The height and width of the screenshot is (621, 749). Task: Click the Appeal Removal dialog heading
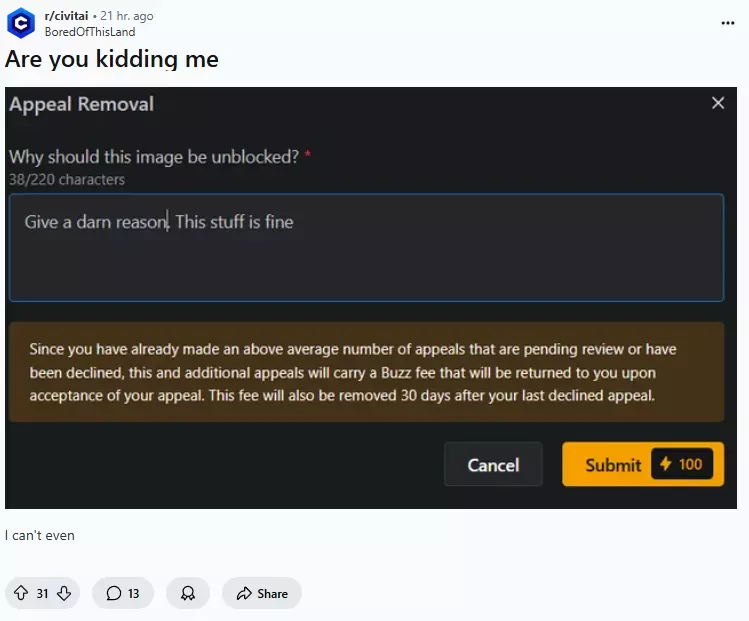click(82, 104)
